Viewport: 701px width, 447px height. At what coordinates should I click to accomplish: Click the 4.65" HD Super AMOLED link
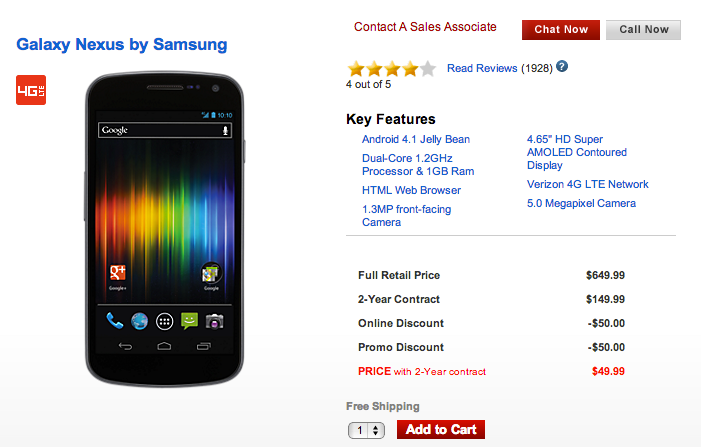coord(577,152)
